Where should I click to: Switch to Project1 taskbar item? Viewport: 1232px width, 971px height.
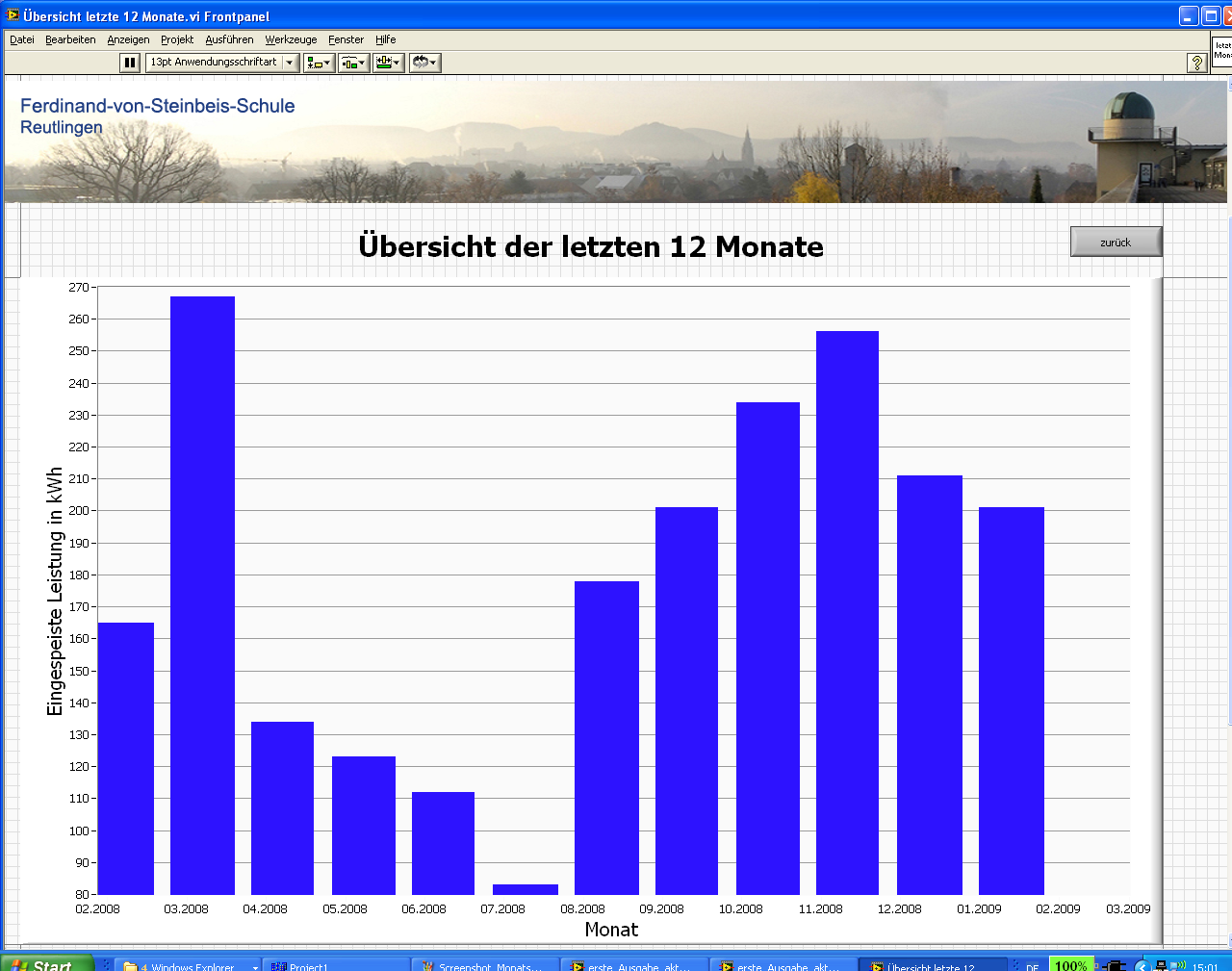point(336,963)
